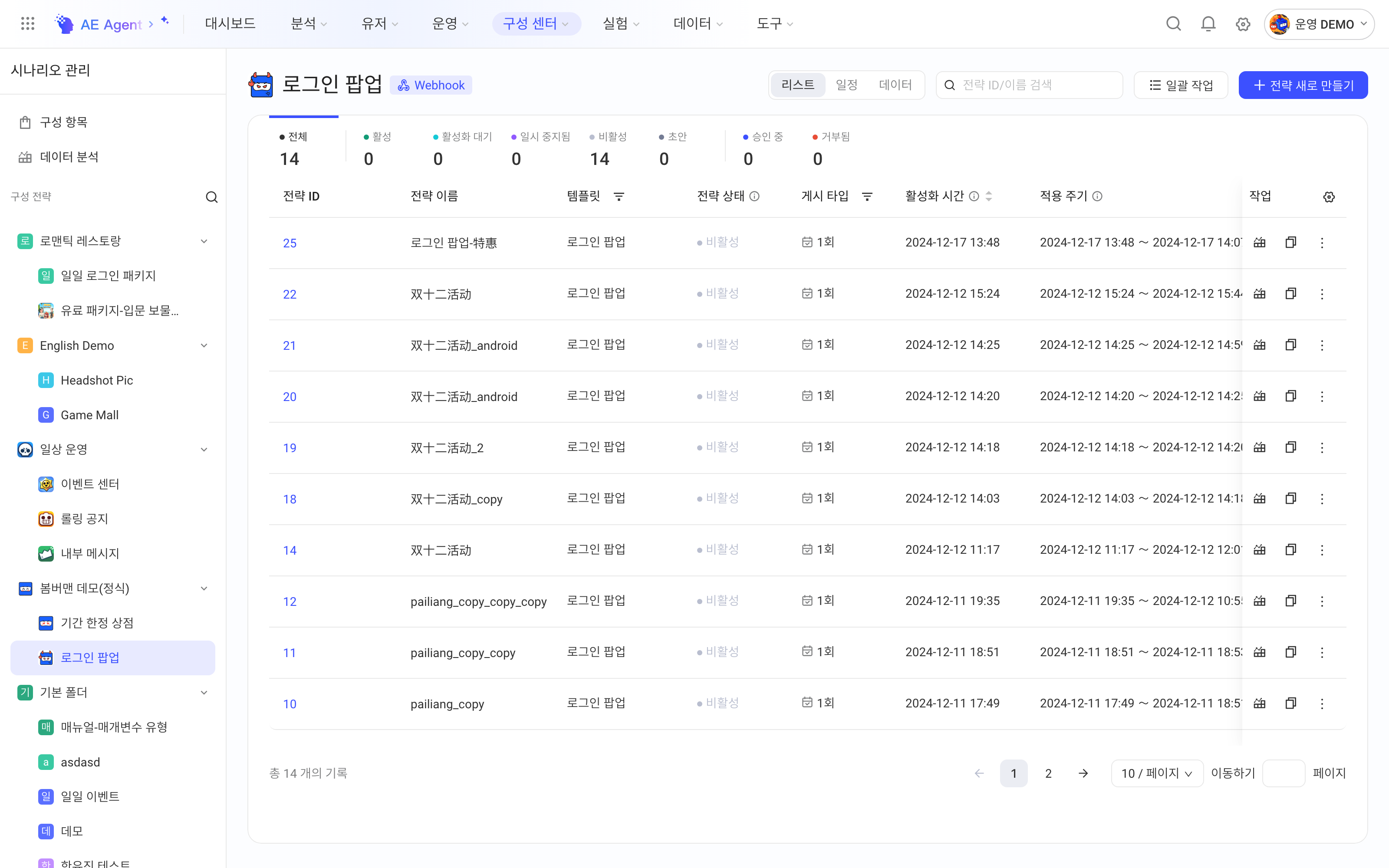The width and height of the screenshot is (1389, 868).
Task: Filter by publish type column icon
Action: point(867,196)
